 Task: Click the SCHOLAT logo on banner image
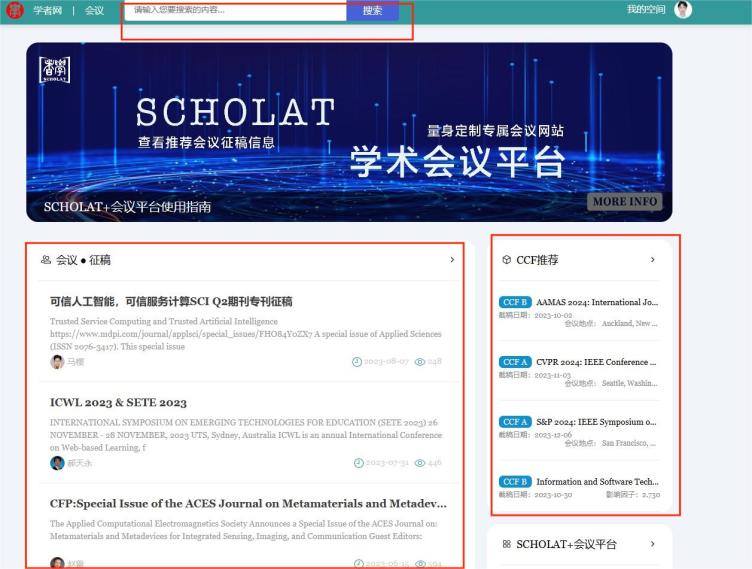[55, 71]
